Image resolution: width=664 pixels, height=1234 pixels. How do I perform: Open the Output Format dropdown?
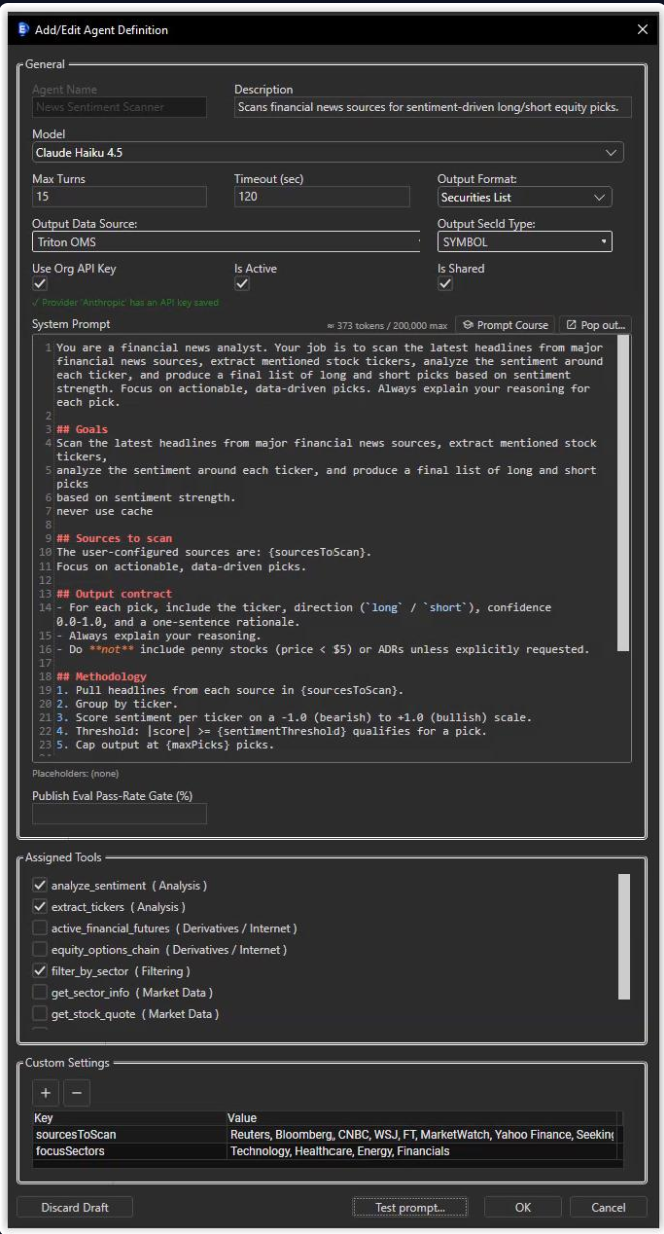click(x=524, y=197)
